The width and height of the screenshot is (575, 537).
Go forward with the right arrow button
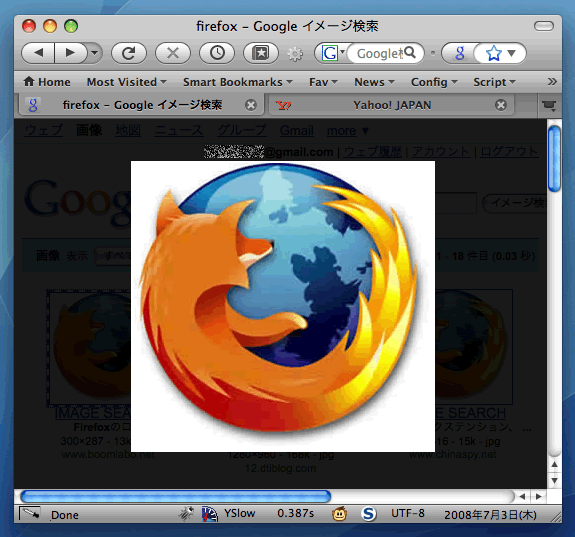pos(70,54)
